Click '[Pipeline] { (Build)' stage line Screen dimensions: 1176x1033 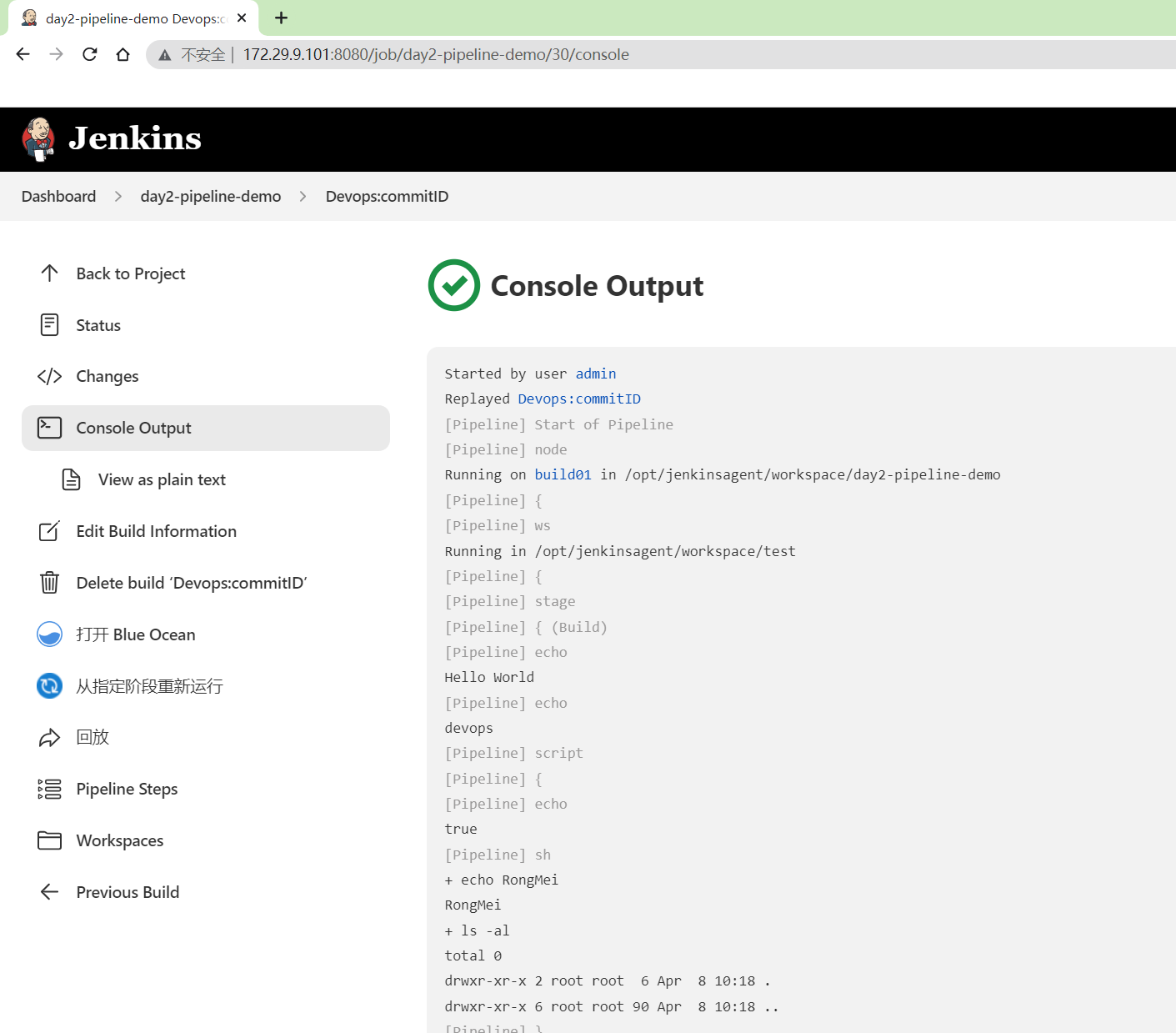526,627
